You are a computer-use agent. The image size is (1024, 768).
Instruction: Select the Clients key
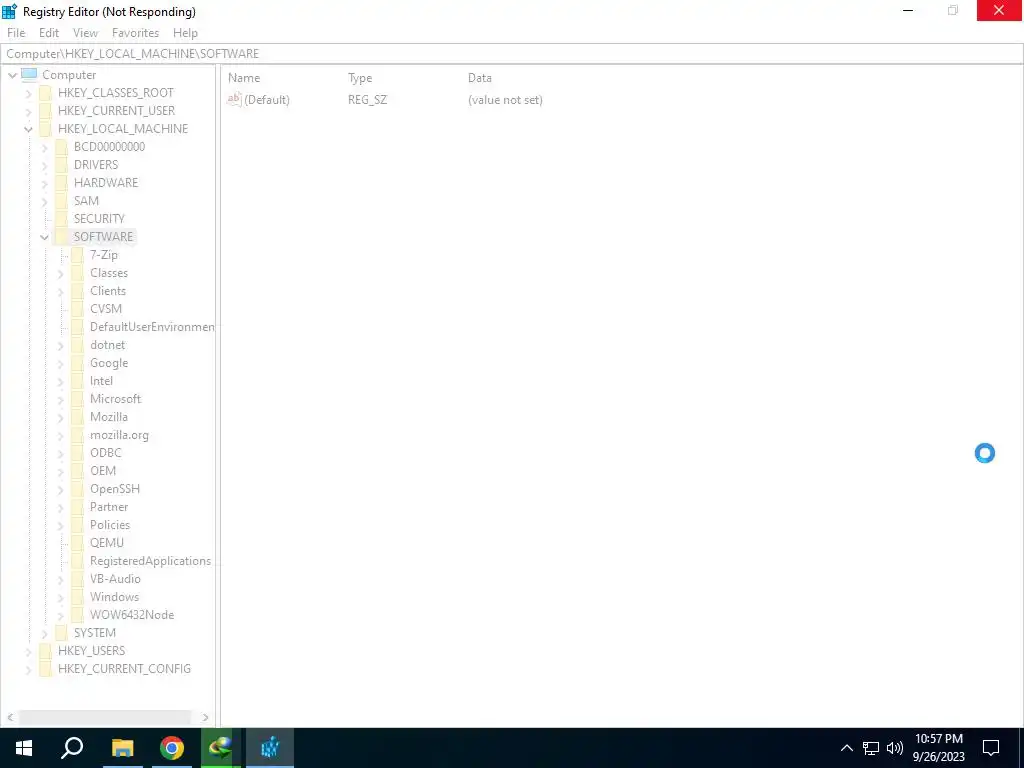[x=108, y=291]
